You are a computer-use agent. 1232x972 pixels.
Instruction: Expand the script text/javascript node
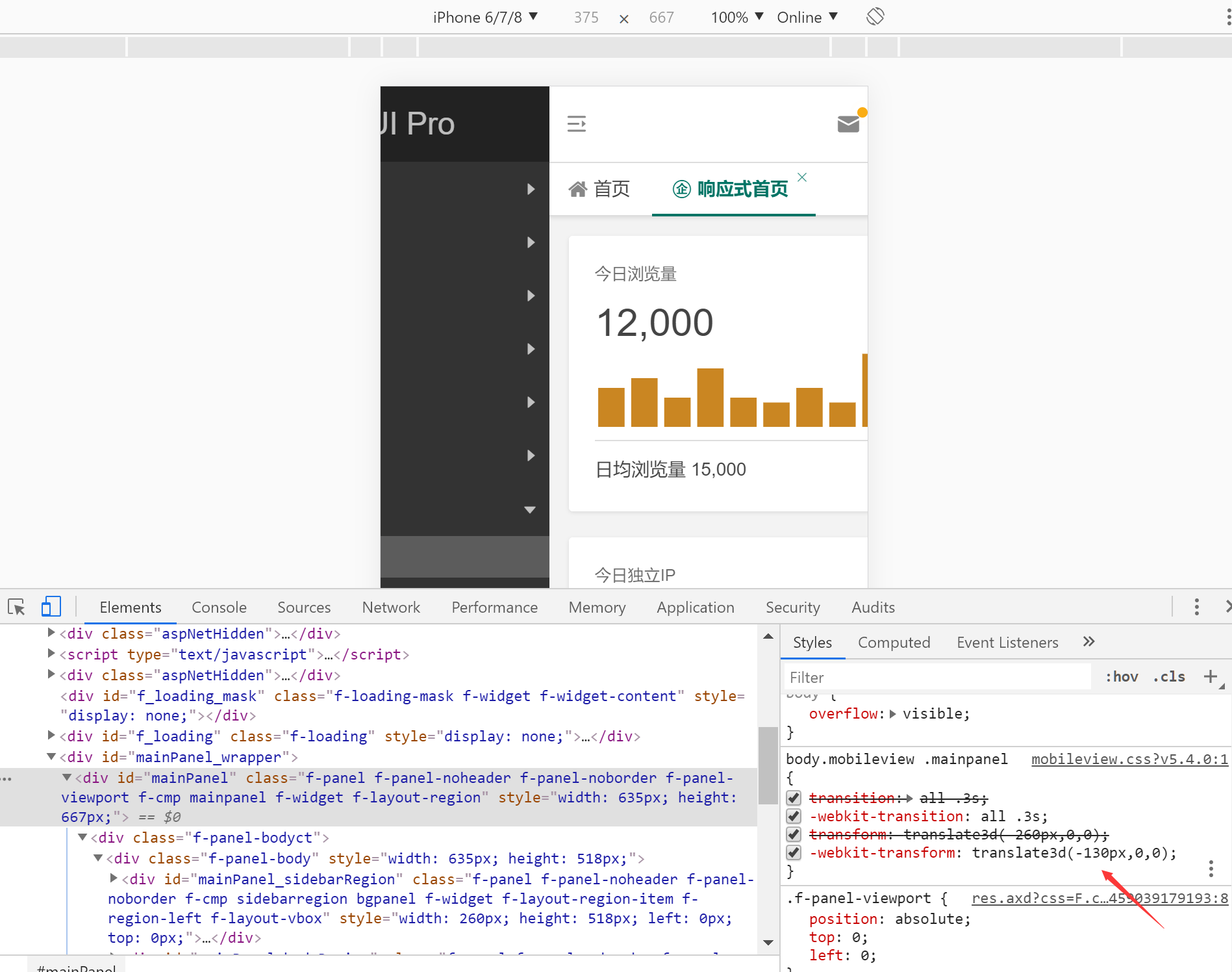[x=51, y=654]
